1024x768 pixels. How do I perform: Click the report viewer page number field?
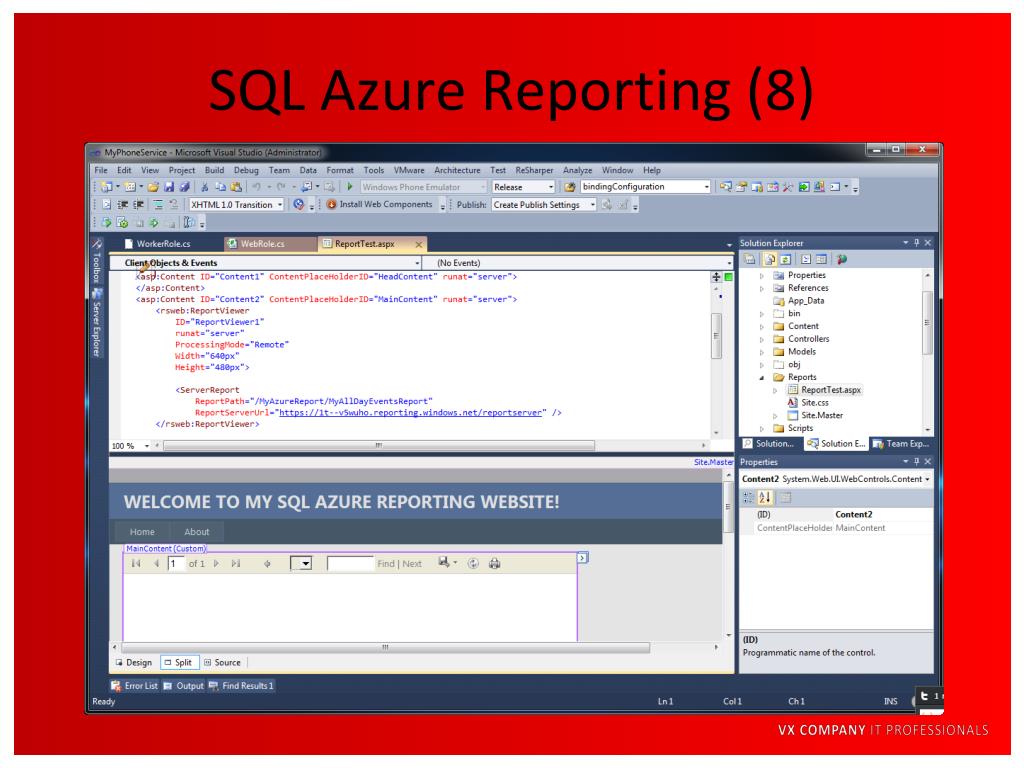point(176,564)
